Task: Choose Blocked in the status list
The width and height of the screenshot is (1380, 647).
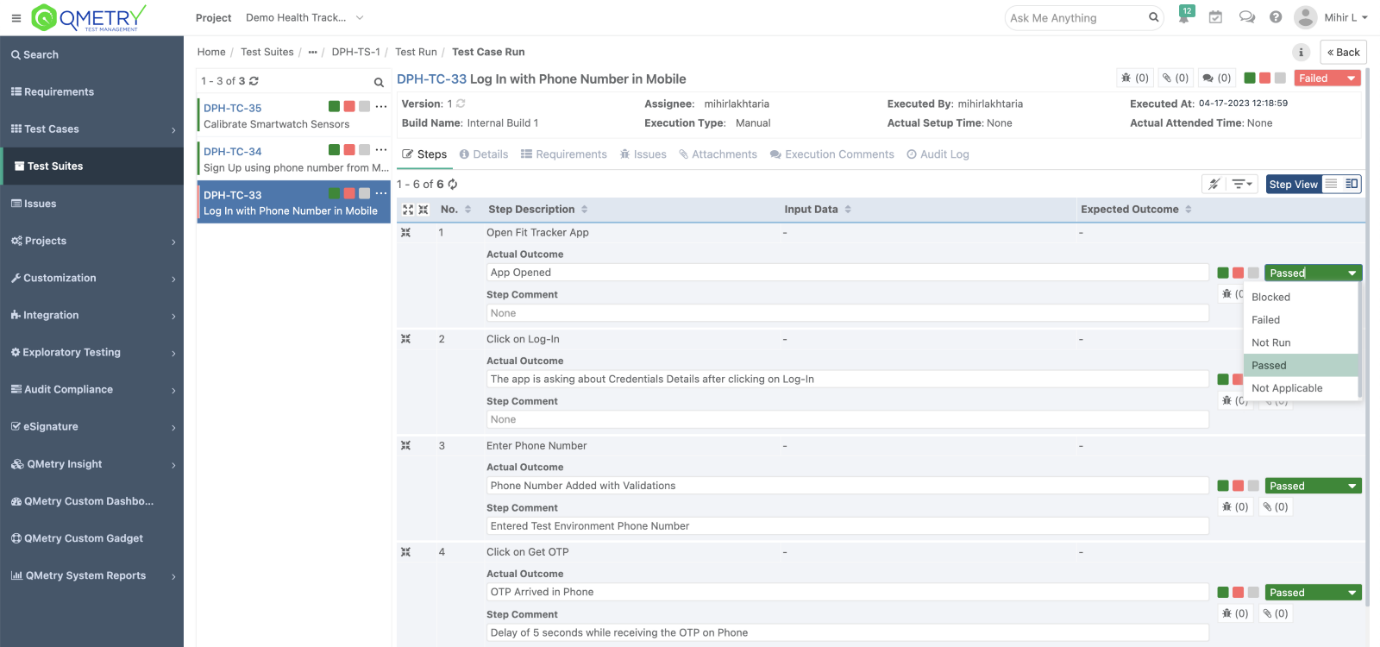Action: (x=1301, y=297)
